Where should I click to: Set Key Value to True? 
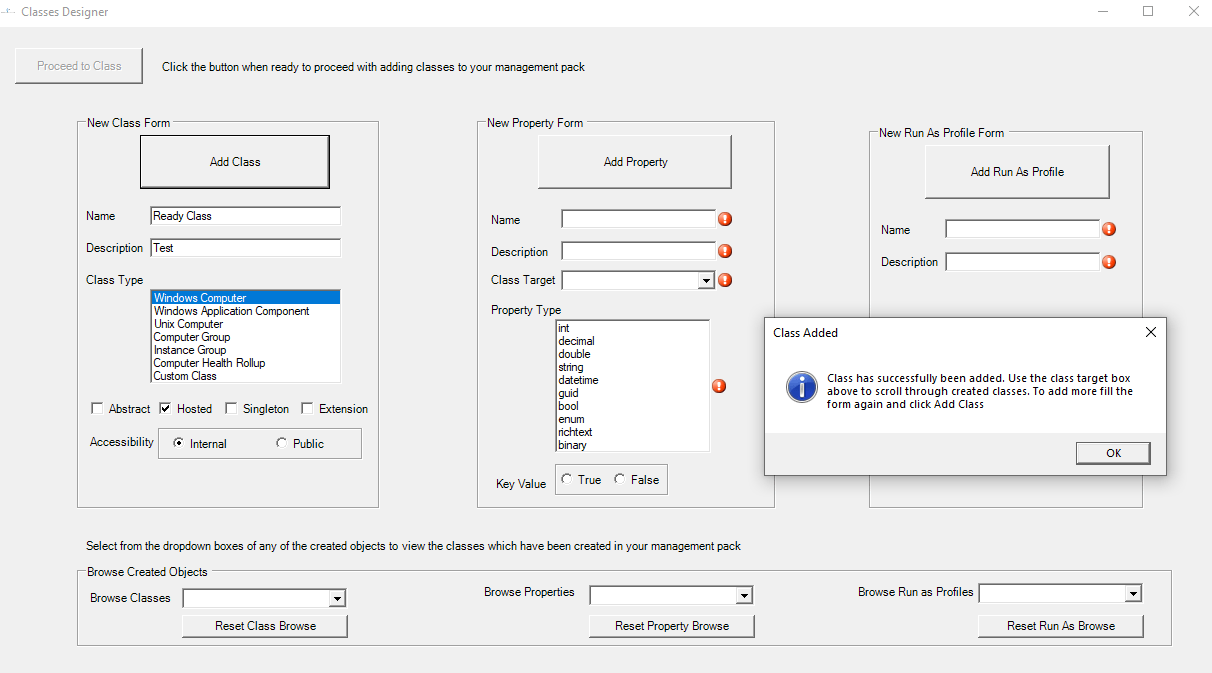(567, 479)
